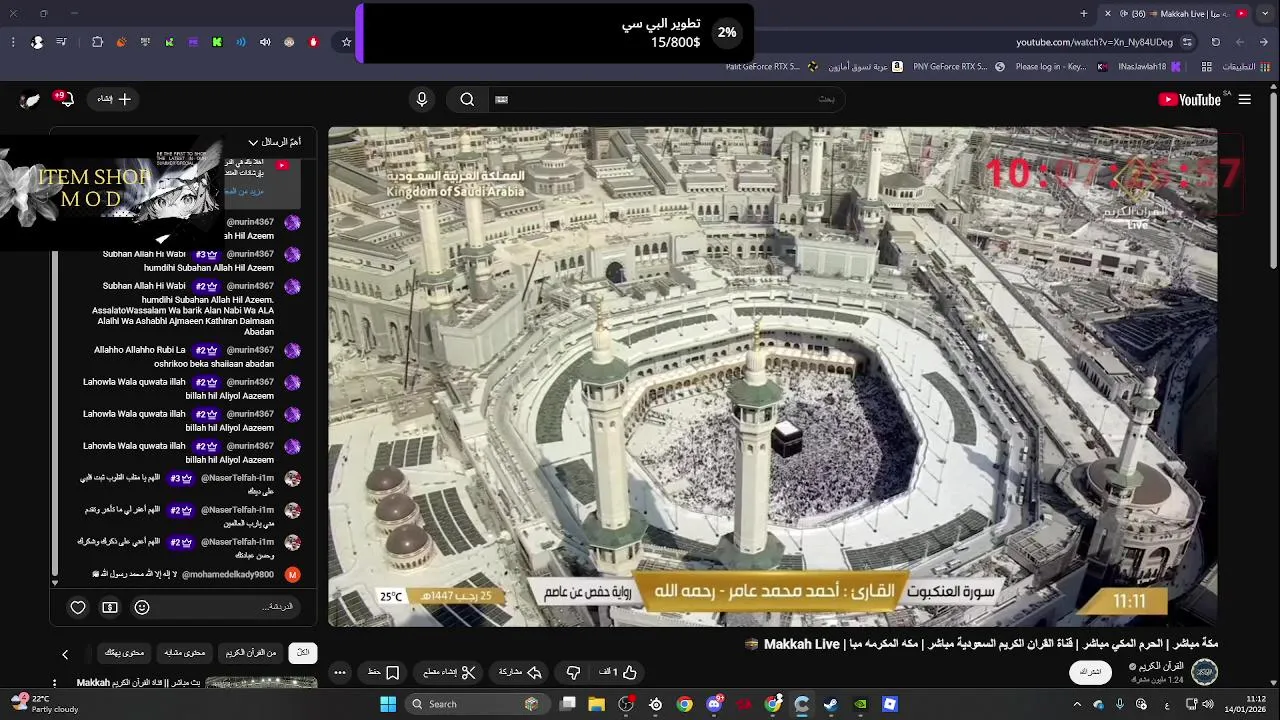The image size is (1280, 720).
Task: Send a heart reaction in live chat
Action: pos(78,607)
